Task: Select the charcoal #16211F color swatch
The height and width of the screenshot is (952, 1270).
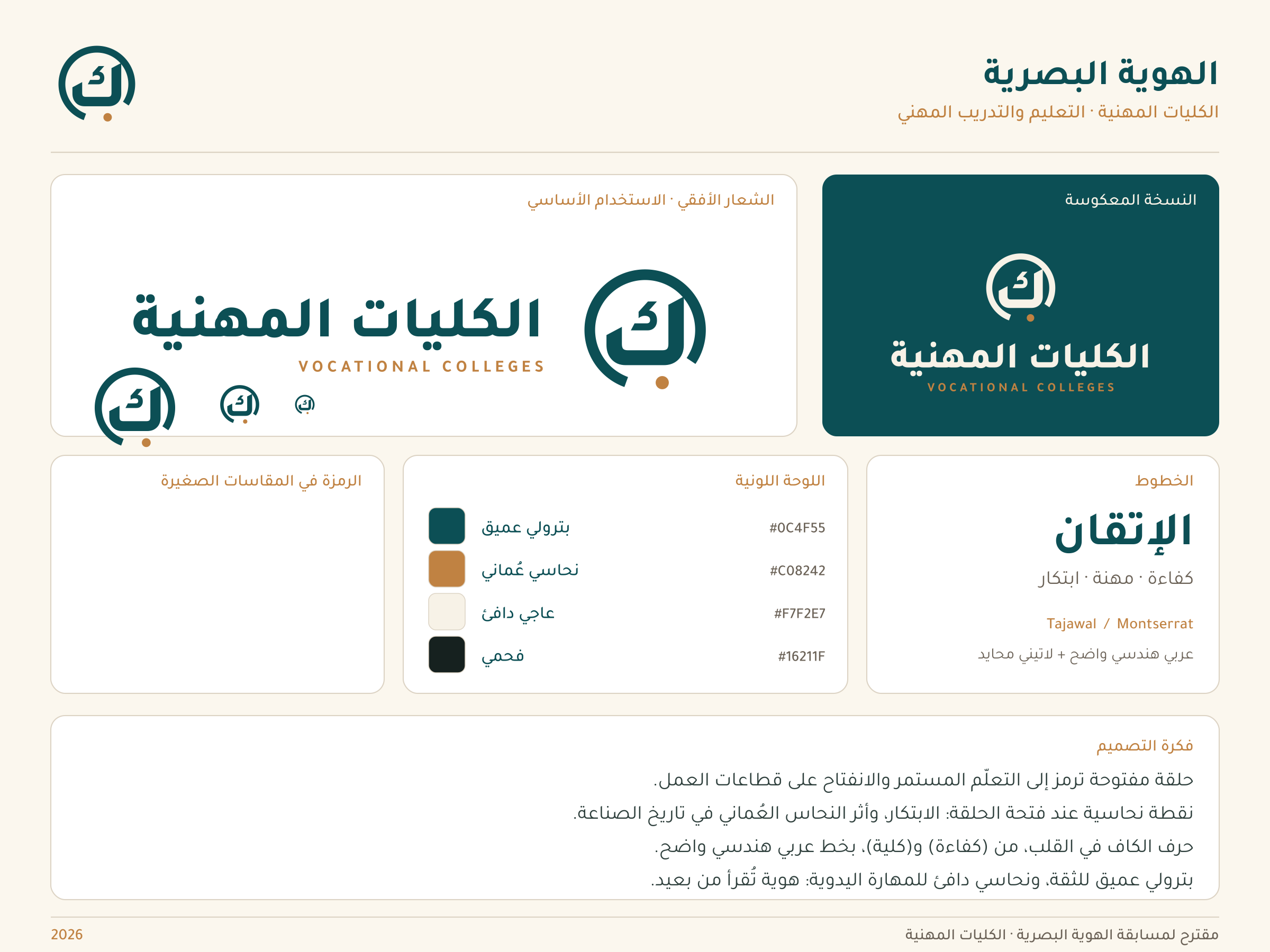Action: click(x=447, y=655)
